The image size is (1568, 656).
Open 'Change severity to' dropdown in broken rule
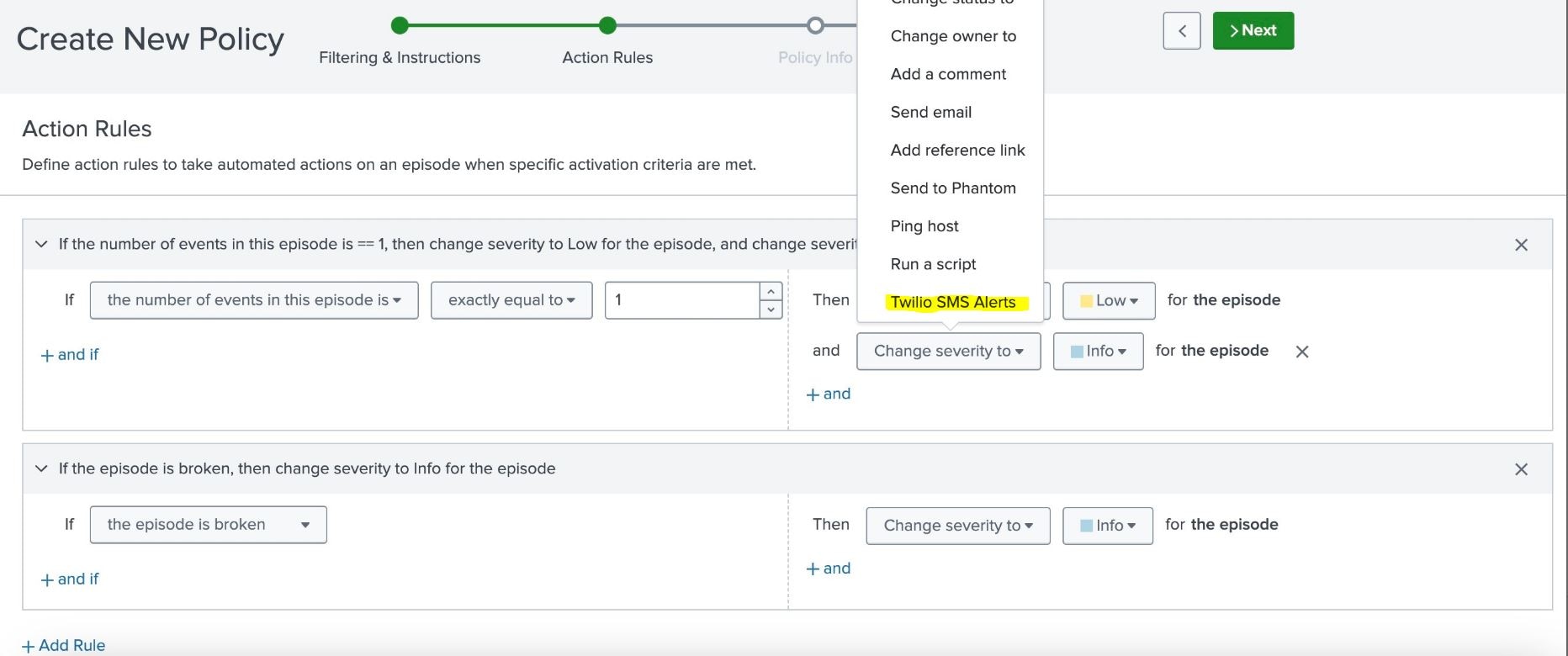click(x=958, y=526)
